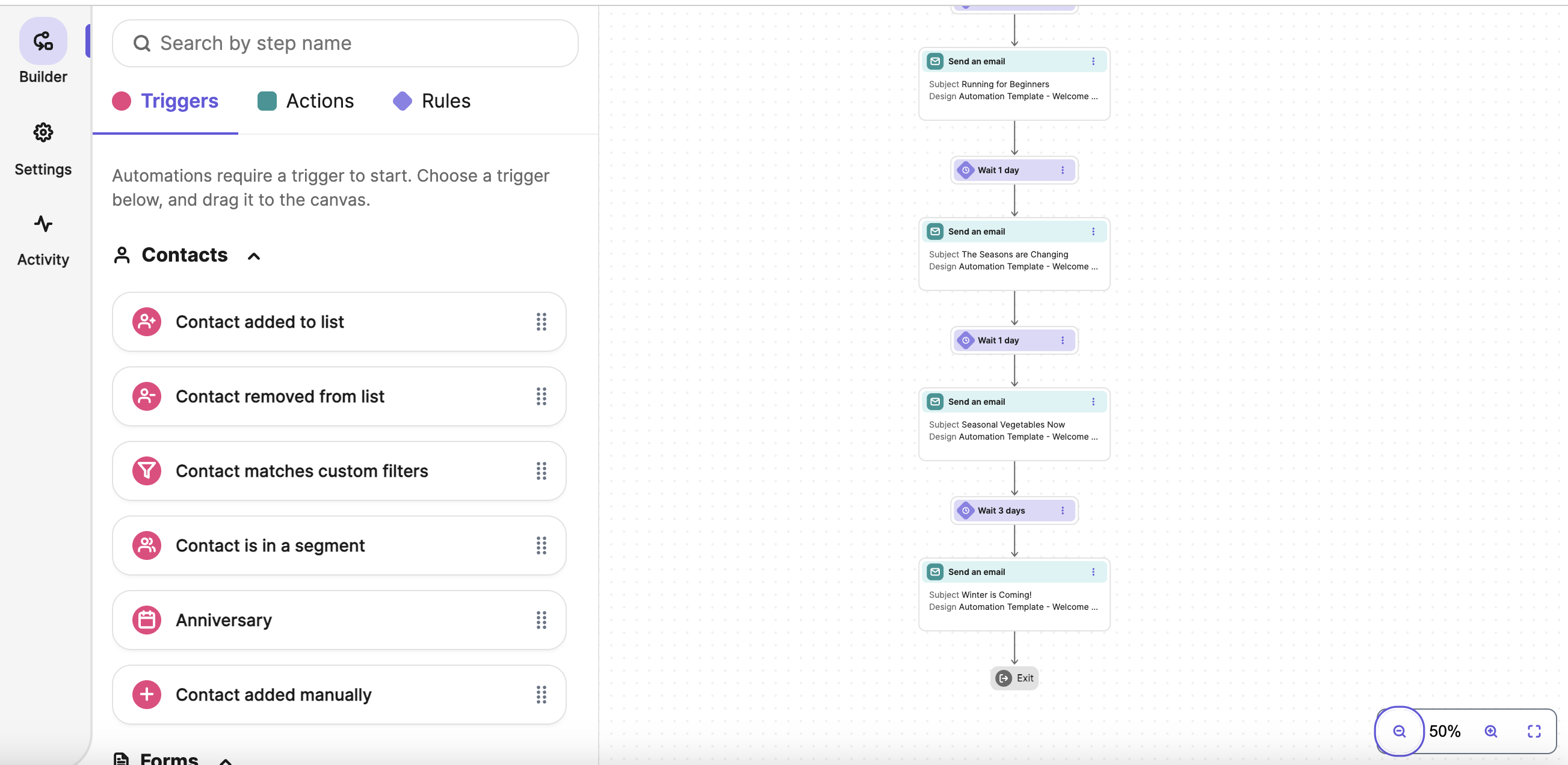
Task: Click the zoom out magnifier icon
Action: (1399, 731)
